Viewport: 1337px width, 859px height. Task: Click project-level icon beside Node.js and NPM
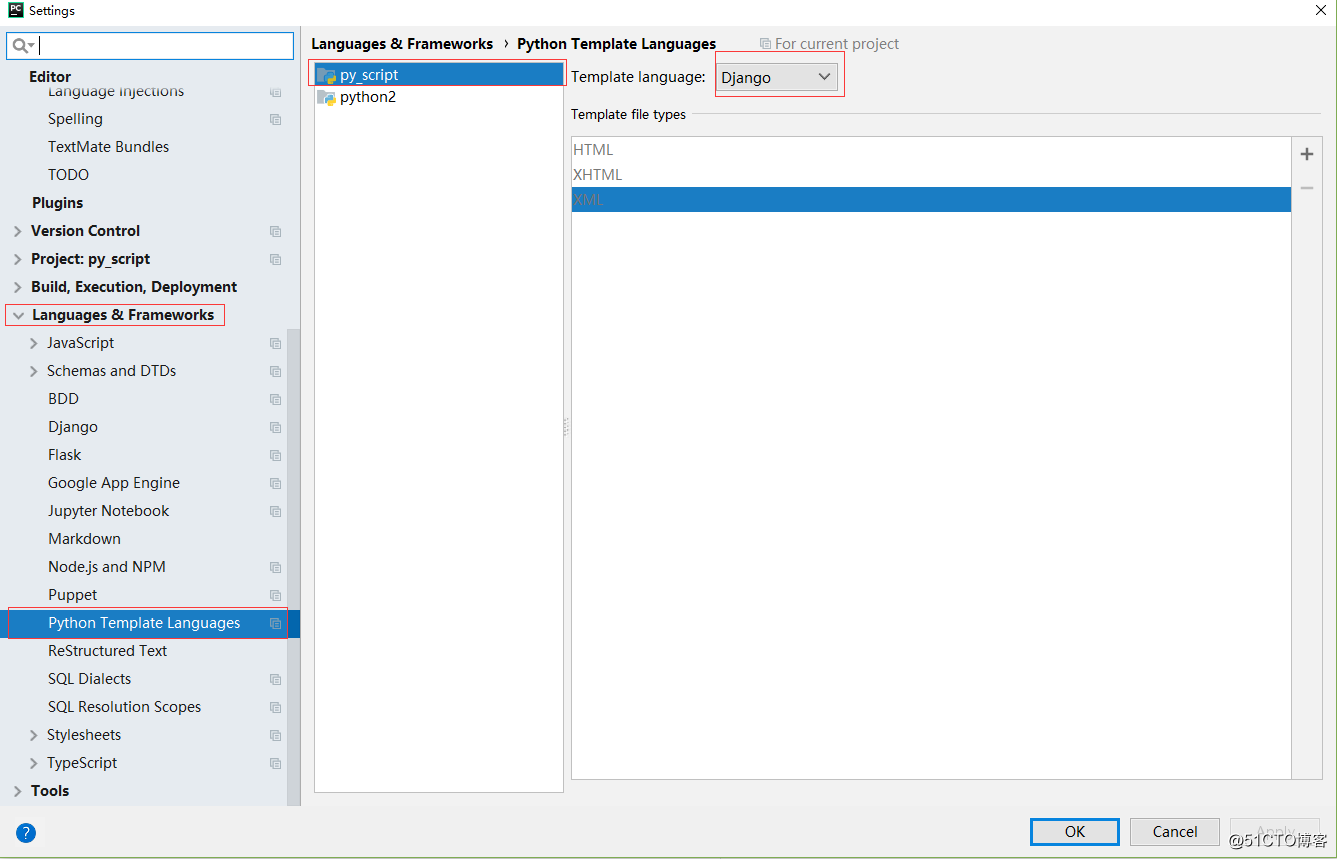[275, 567]
